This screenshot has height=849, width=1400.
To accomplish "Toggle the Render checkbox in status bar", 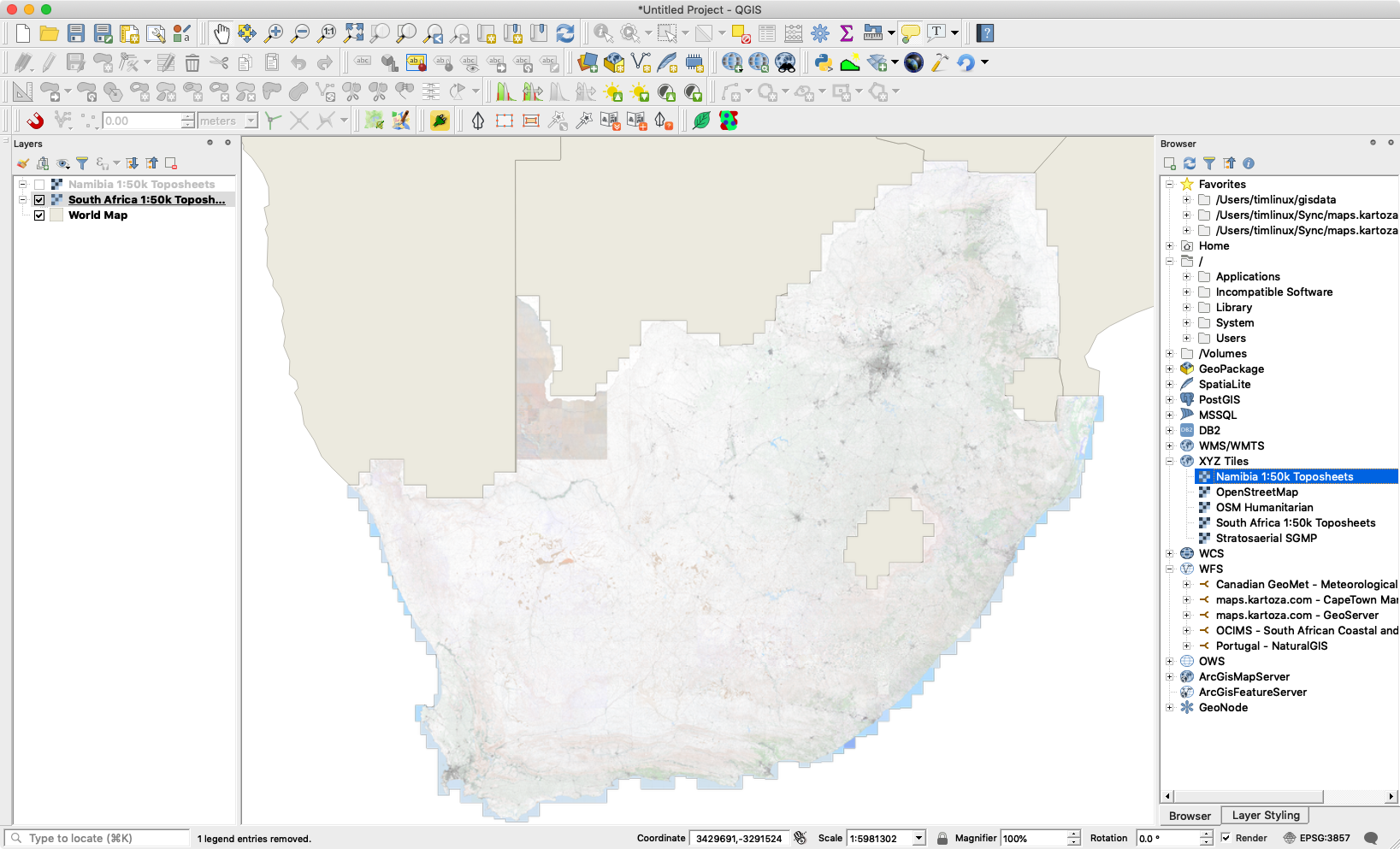I will click(1225, 838).
